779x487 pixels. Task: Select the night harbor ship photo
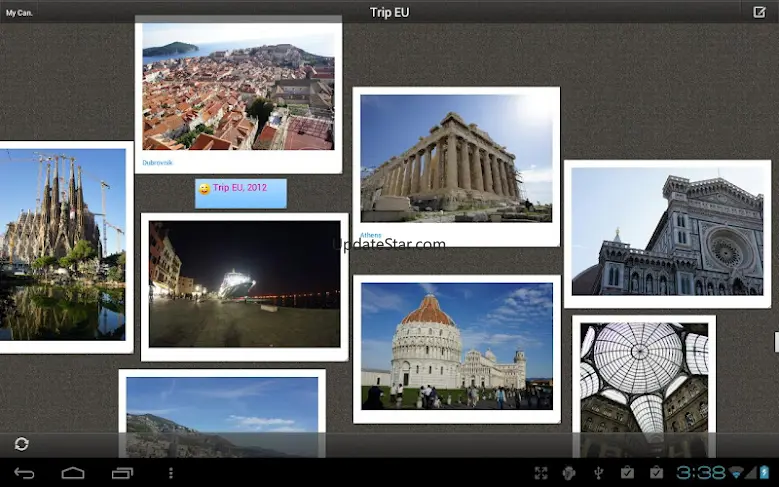pos(244,284)
